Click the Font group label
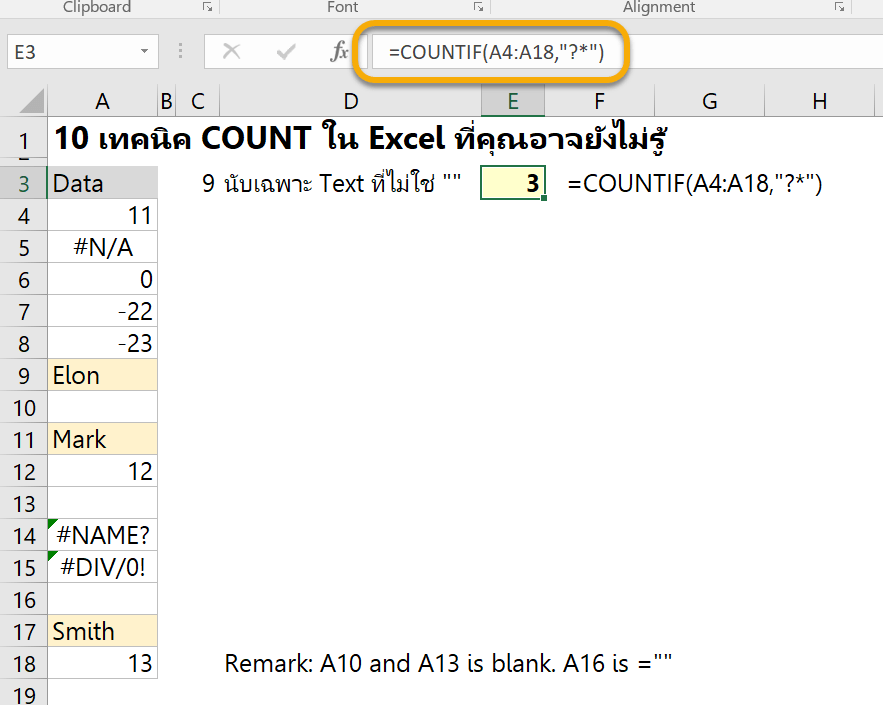Viewport: 883px width, 705px height. tap(342, 7)
